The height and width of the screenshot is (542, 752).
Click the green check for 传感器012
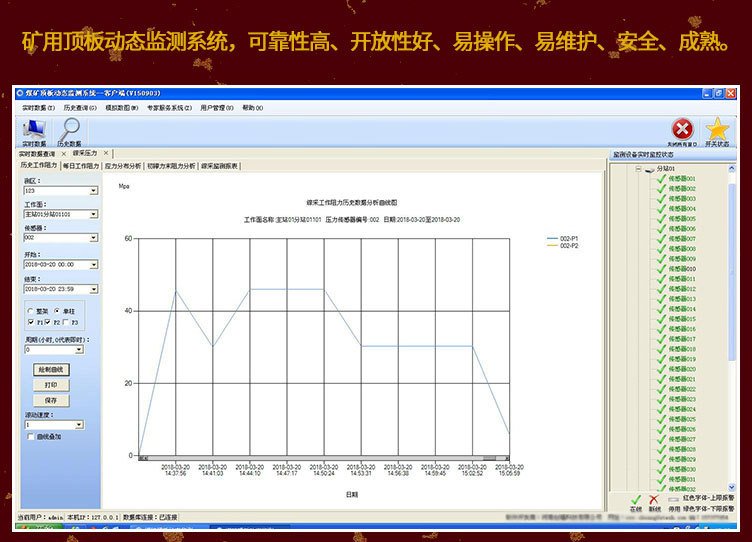click(662, 289)
